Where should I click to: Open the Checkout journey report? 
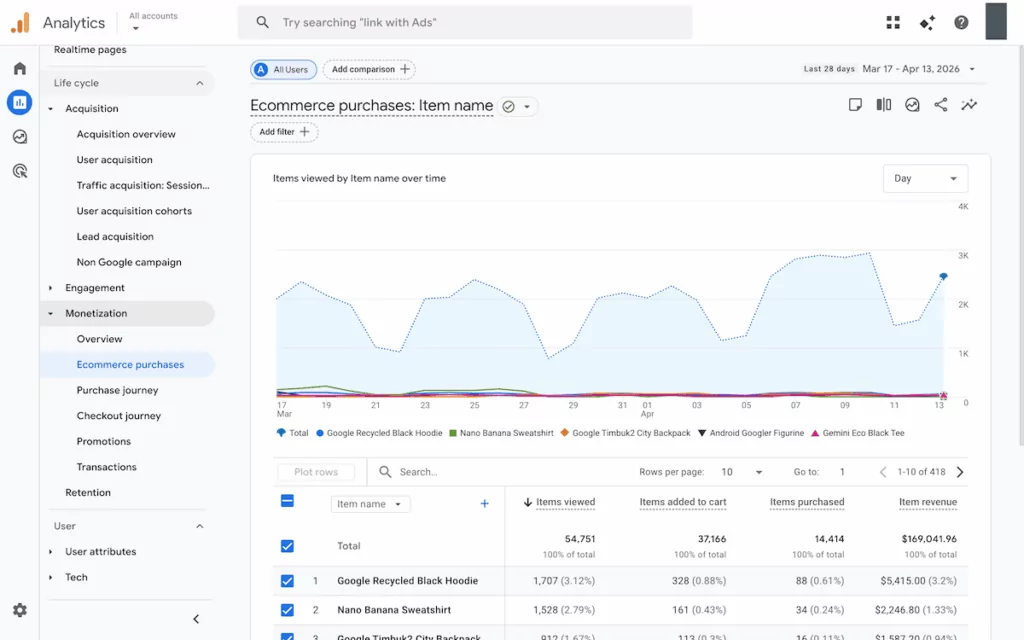tap(119, 415)
